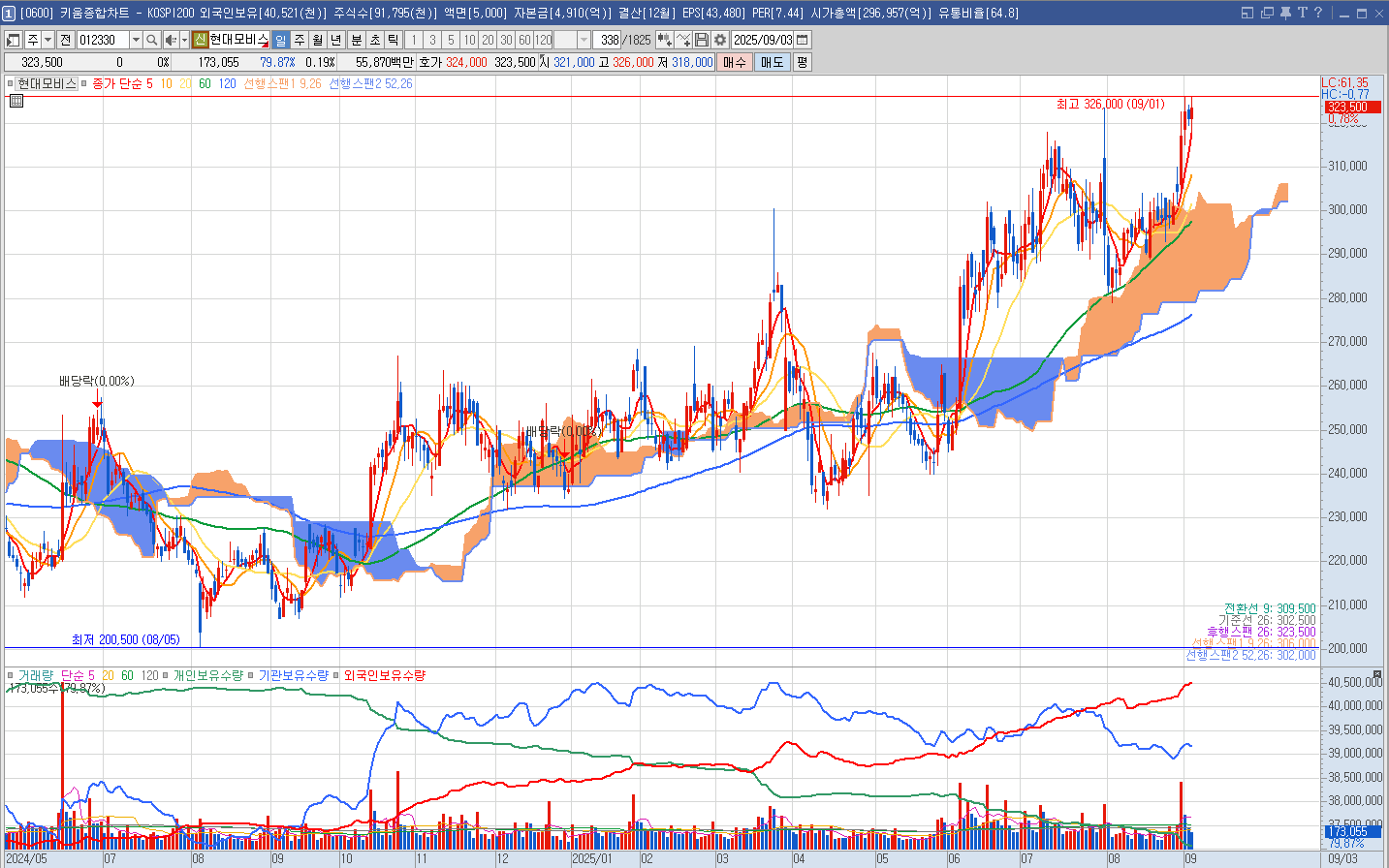Select interval preset 60

tap(524, 40)
